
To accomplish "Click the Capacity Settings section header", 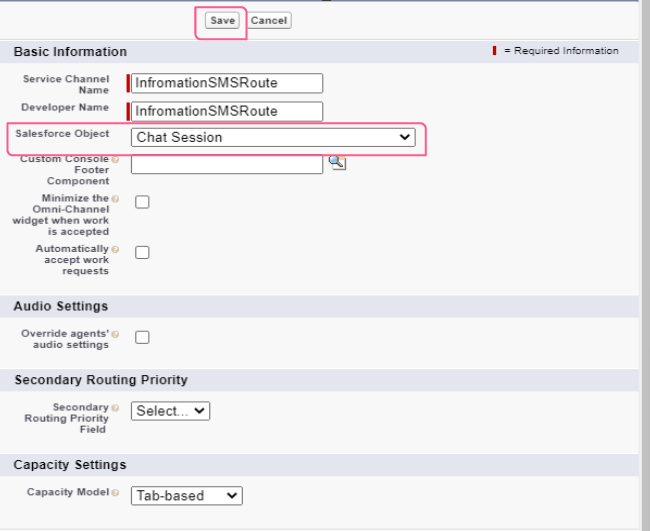I will point(70,465).
